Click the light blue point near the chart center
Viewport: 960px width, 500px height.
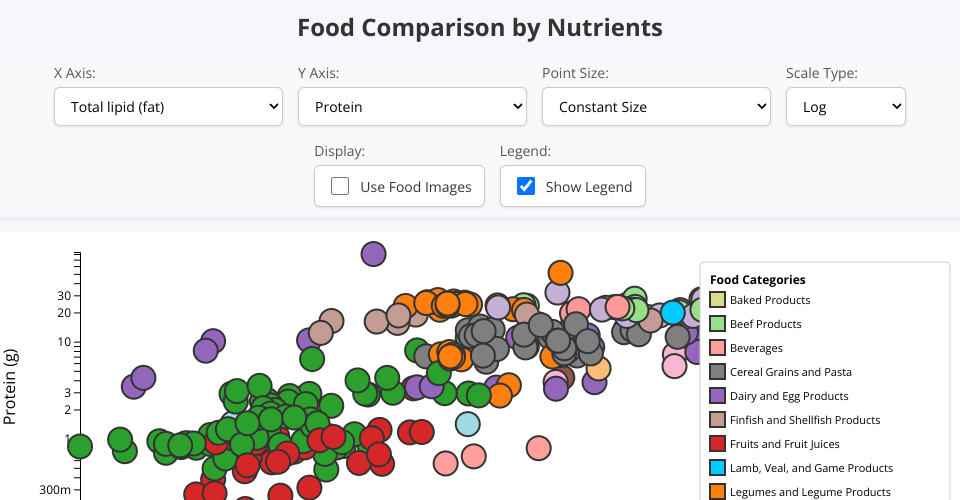[467, 424]
